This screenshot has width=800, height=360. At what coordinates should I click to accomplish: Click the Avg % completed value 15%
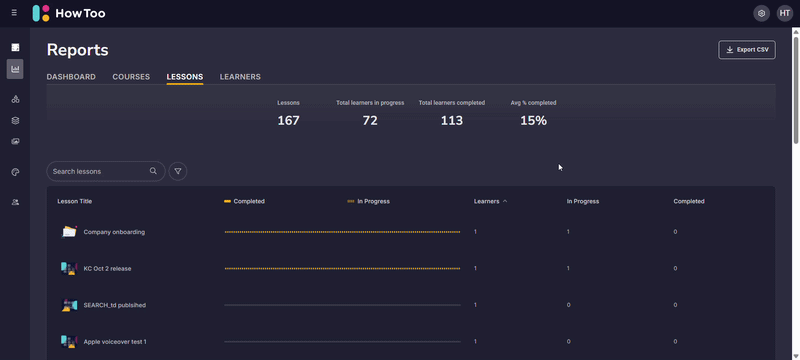tap(534, 121)
